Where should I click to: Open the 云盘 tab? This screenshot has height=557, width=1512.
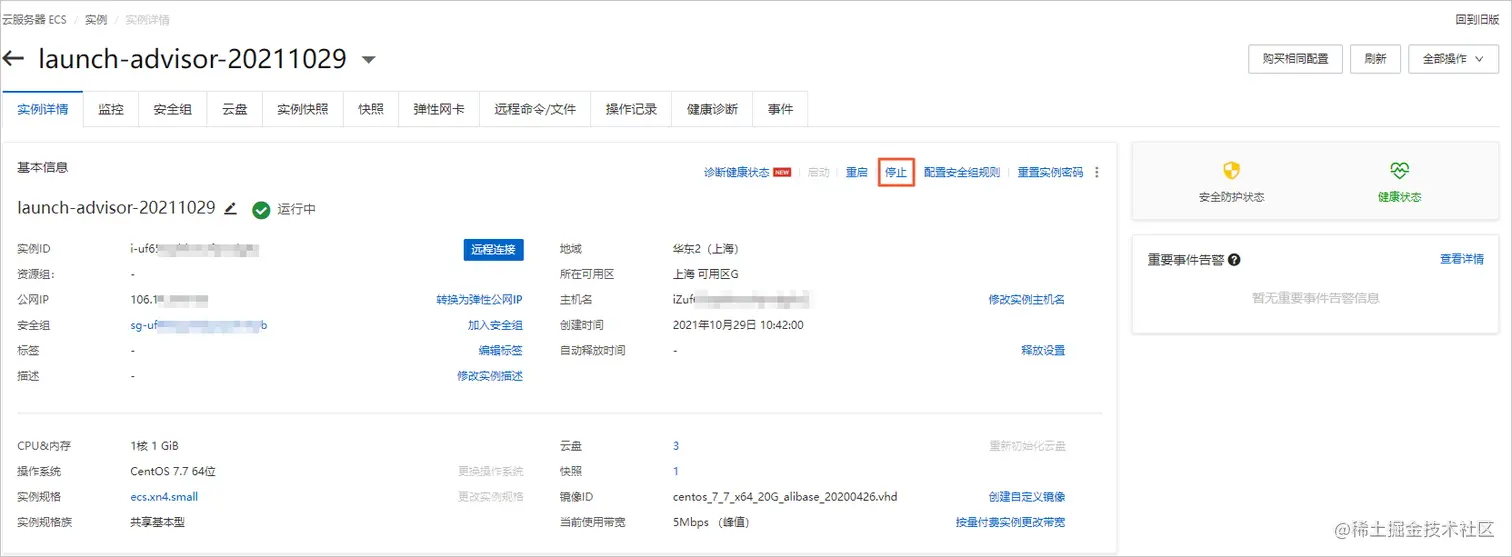click(235, 110)
